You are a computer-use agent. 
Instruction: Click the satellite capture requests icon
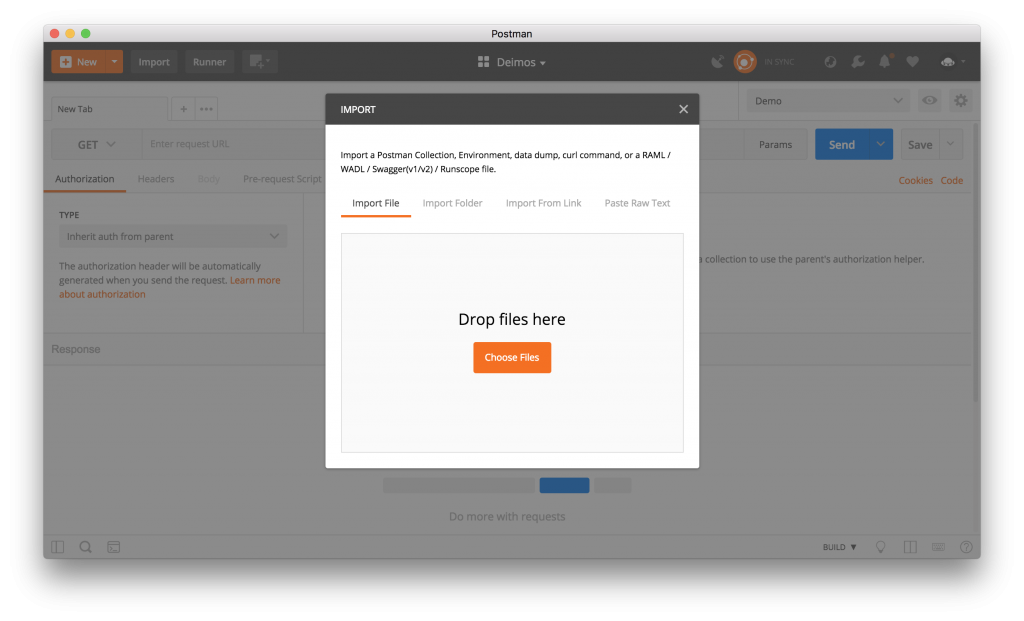[x=717, y=62]
